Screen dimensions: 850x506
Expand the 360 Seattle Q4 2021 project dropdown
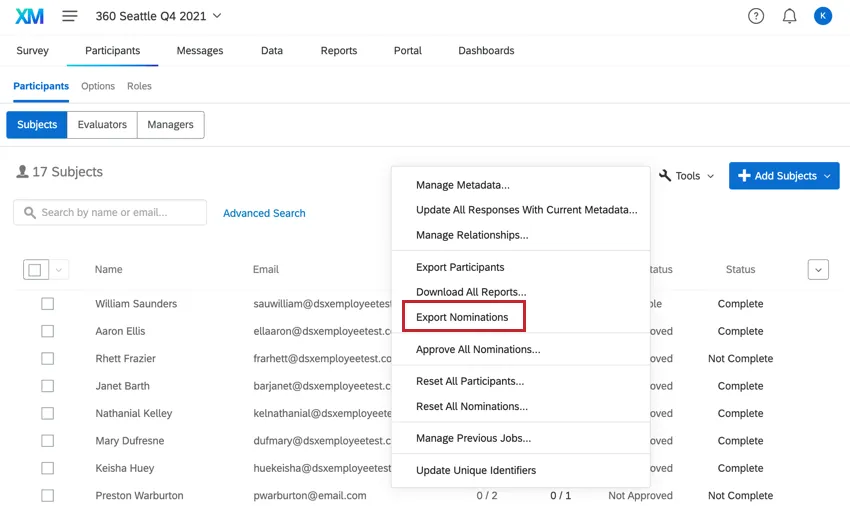pos(217,16)
